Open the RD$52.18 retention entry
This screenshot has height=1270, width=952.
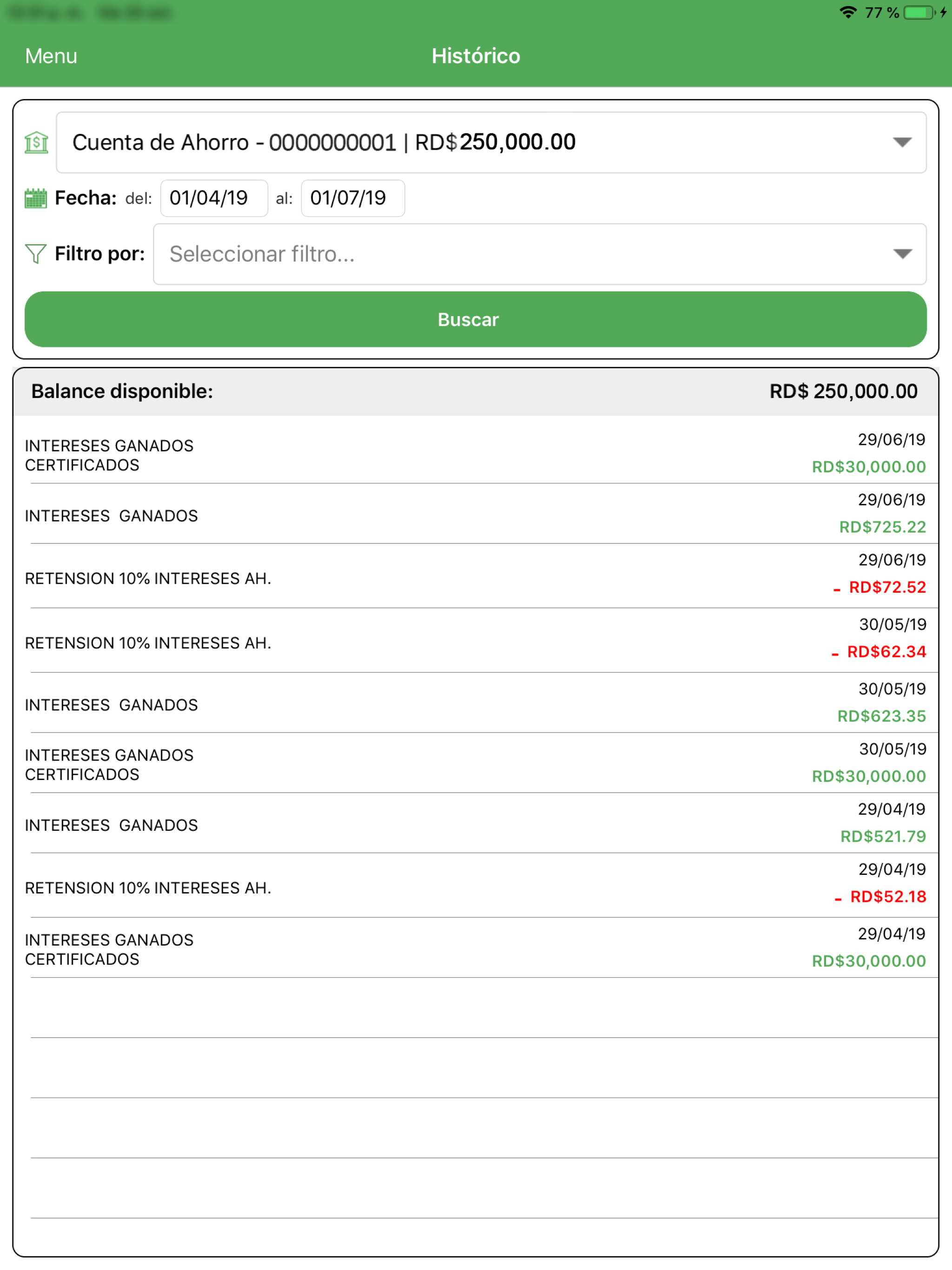(476, 885)
